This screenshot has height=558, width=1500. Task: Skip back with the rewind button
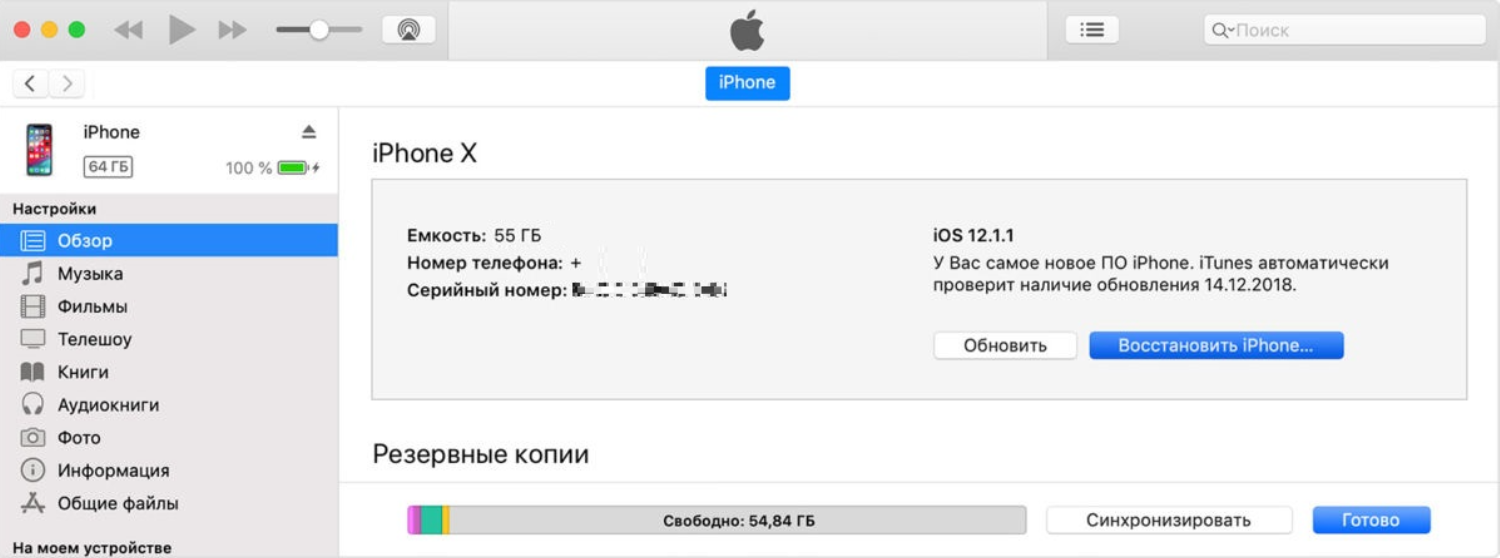[128, 30]
